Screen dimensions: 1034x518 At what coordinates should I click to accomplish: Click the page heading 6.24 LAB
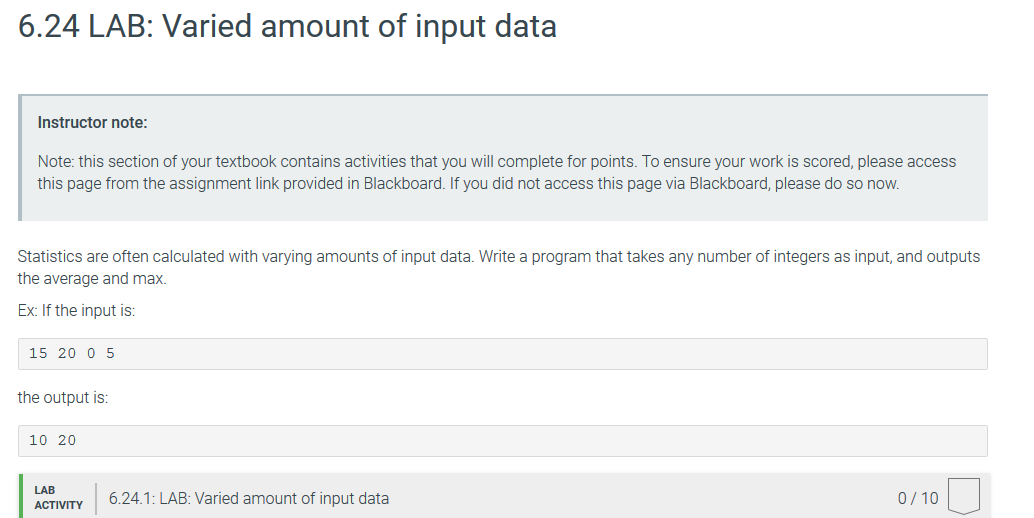[287, 26]
